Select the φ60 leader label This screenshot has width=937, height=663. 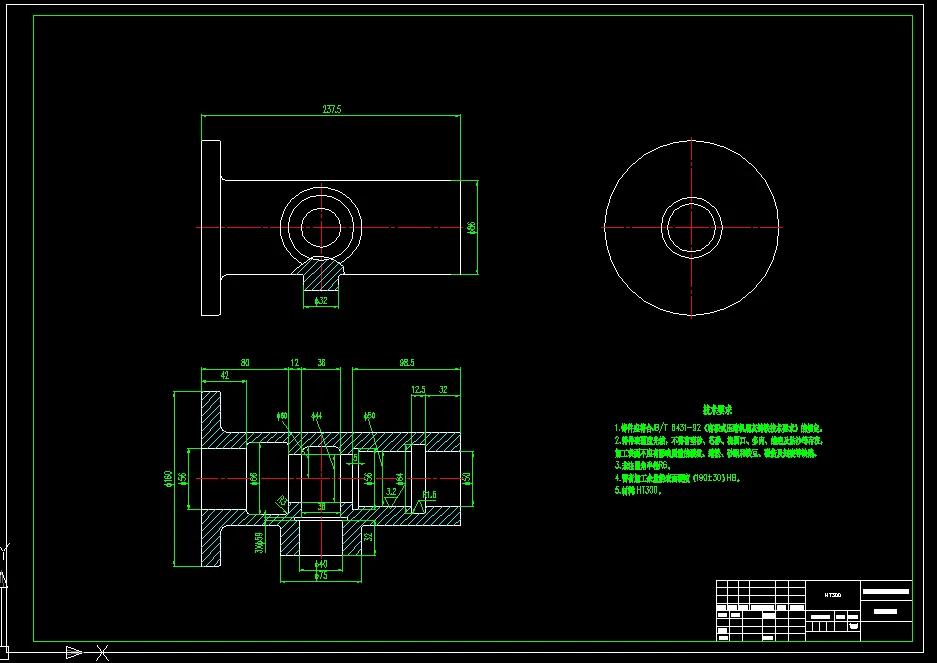click(x=282, y=415)
